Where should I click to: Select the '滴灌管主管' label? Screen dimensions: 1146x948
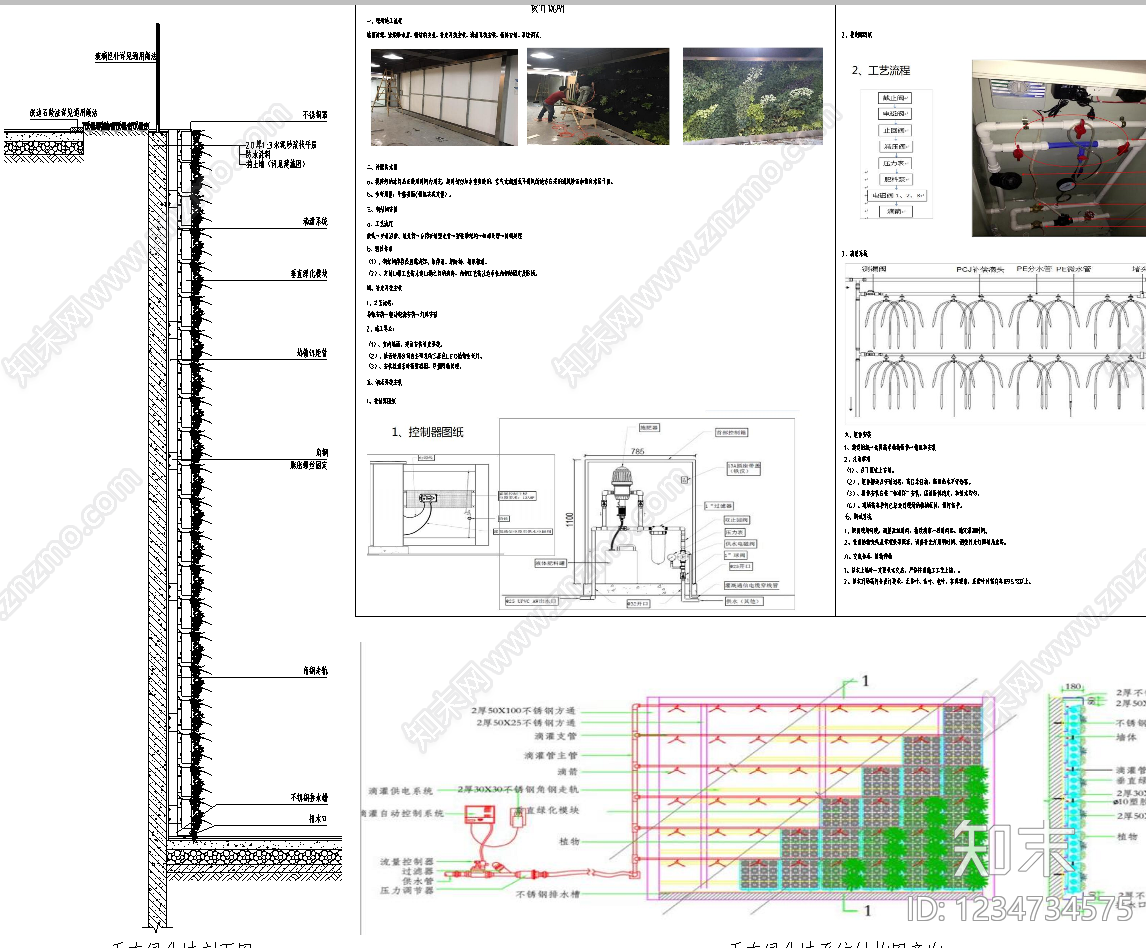pyautogui.click(x=550, y=755)
